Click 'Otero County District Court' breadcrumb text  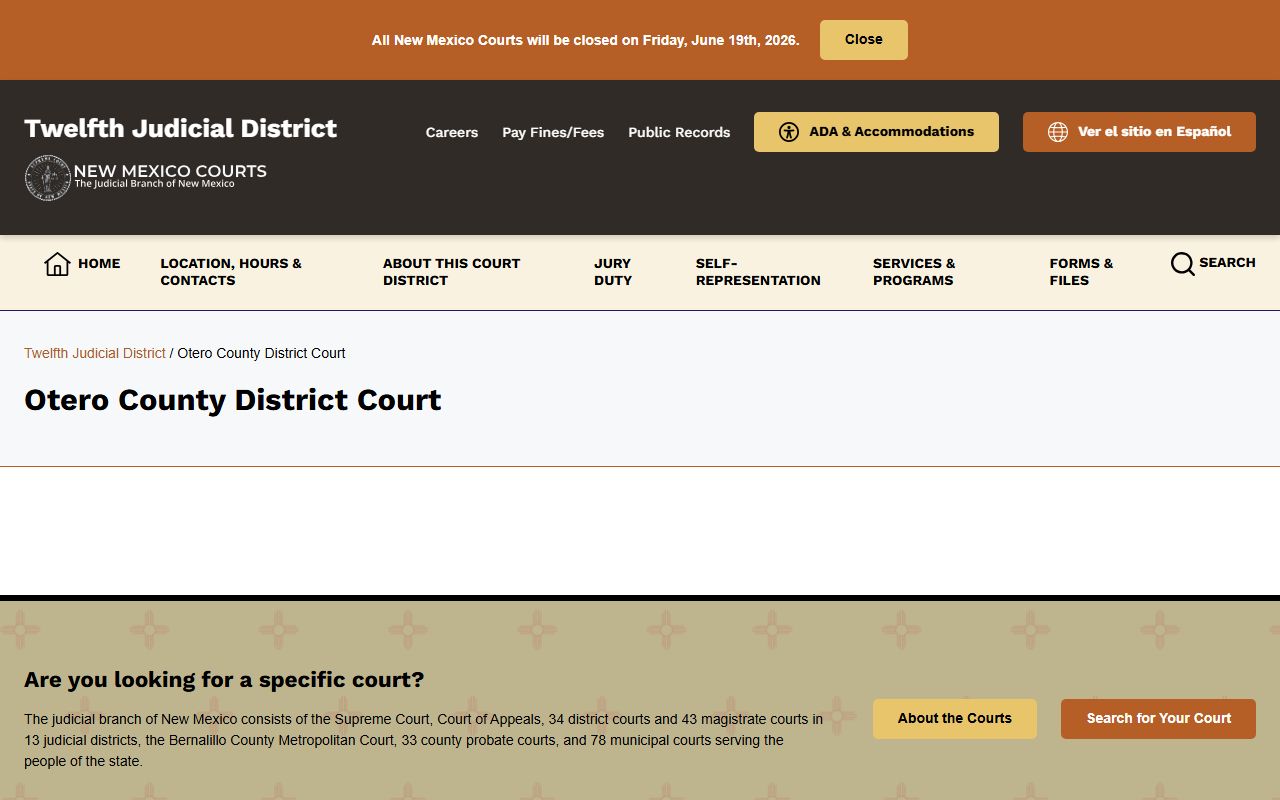coord(262,353)
